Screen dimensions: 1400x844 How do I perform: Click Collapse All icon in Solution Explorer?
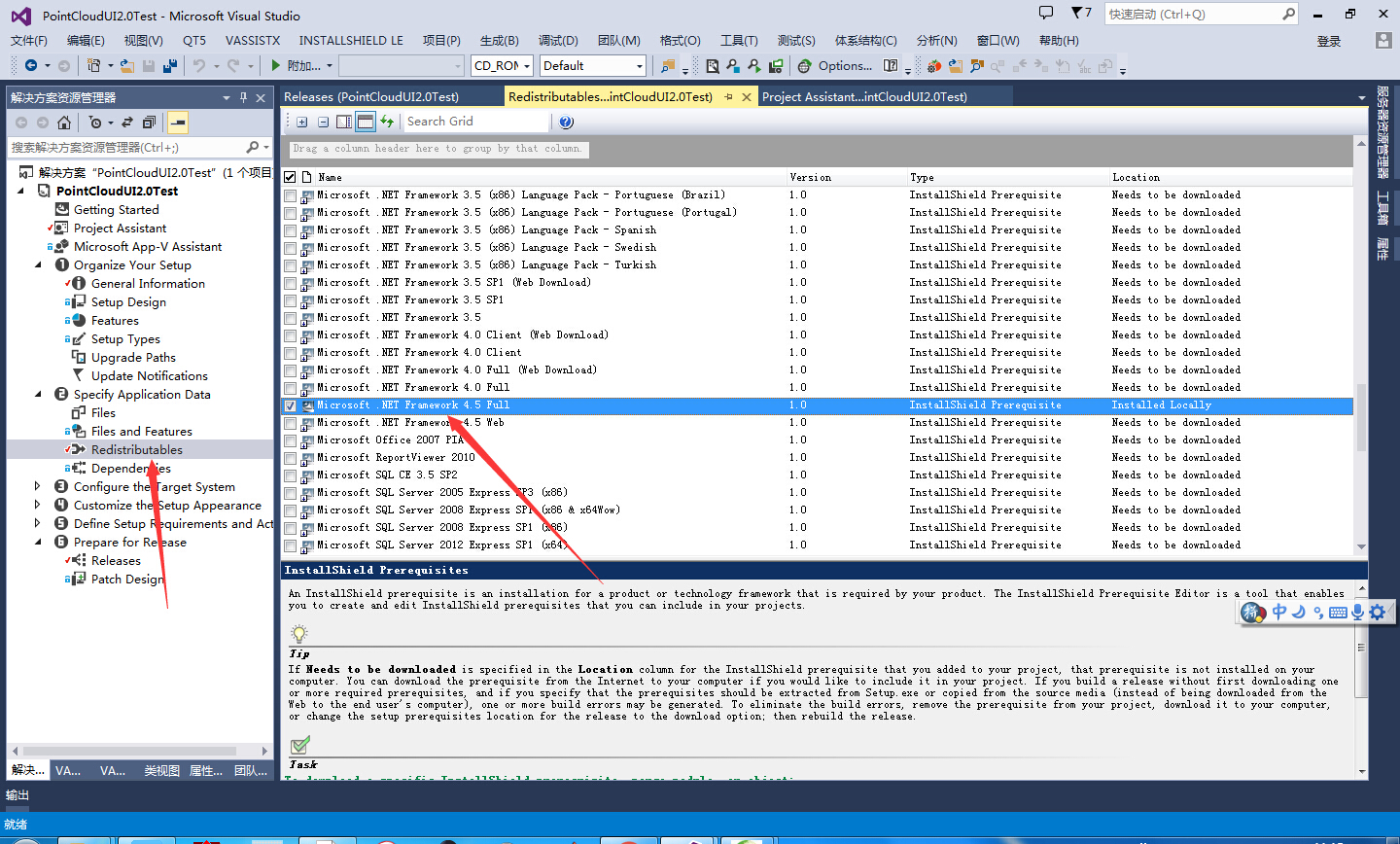point(149,123)
